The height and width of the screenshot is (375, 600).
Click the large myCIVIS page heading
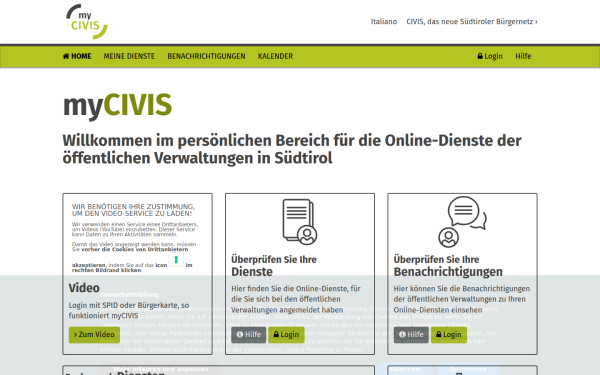pos(117,105)
